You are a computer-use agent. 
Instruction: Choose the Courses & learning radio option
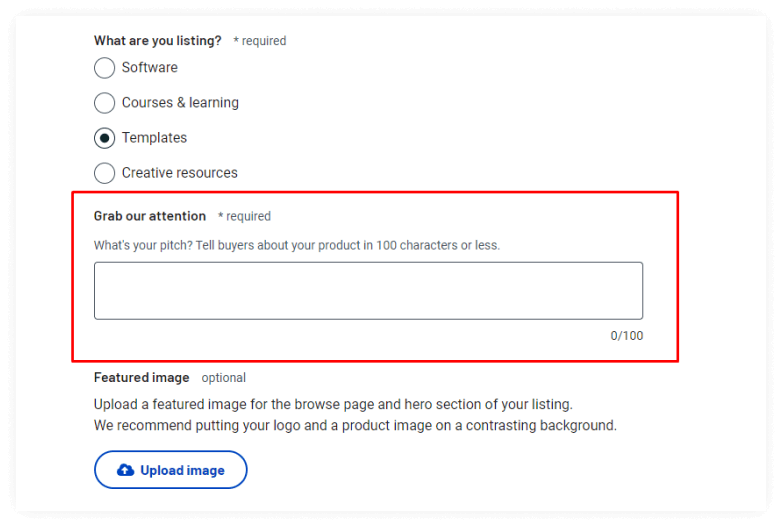tap(104, 103)
